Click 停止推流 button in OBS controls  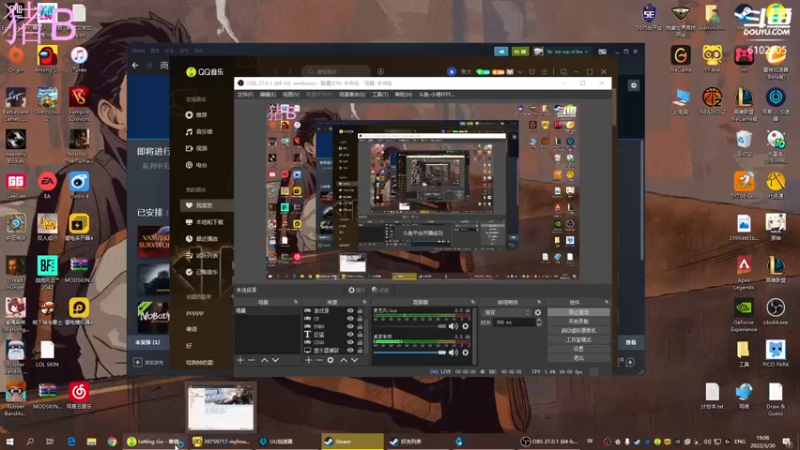coord(578,312)
